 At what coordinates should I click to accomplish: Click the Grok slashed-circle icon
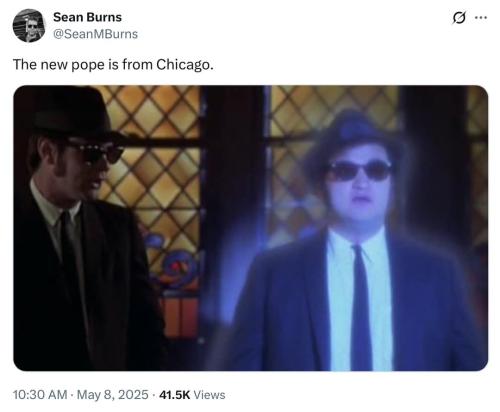pyautogui.click(x=459, y=18)
